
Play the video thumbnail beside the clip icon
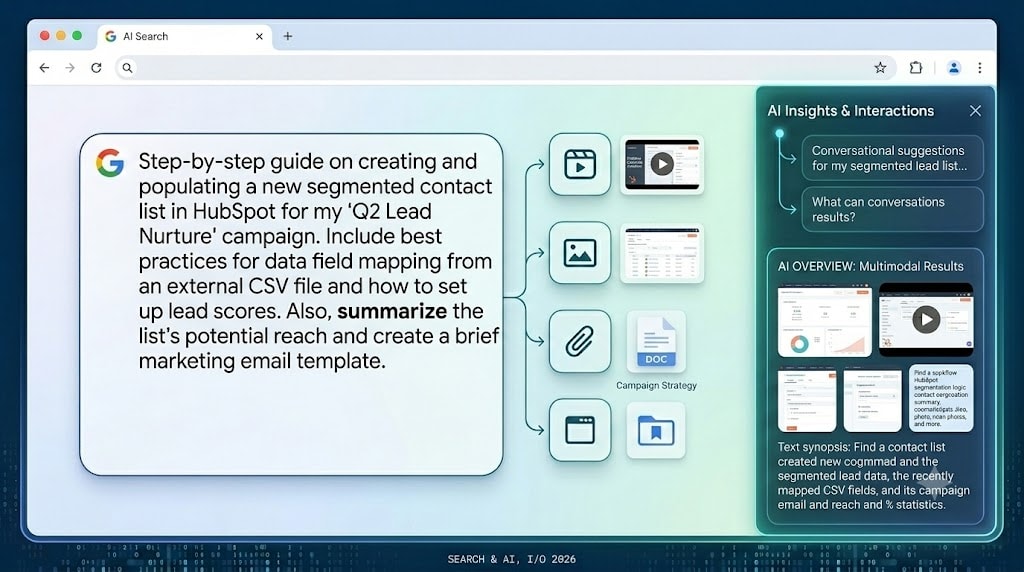pos(662,164)
